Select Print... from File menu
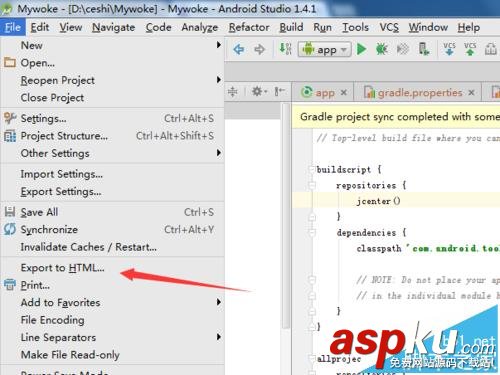This screenshot has width=500, height=375. click(x=112, y=285)
